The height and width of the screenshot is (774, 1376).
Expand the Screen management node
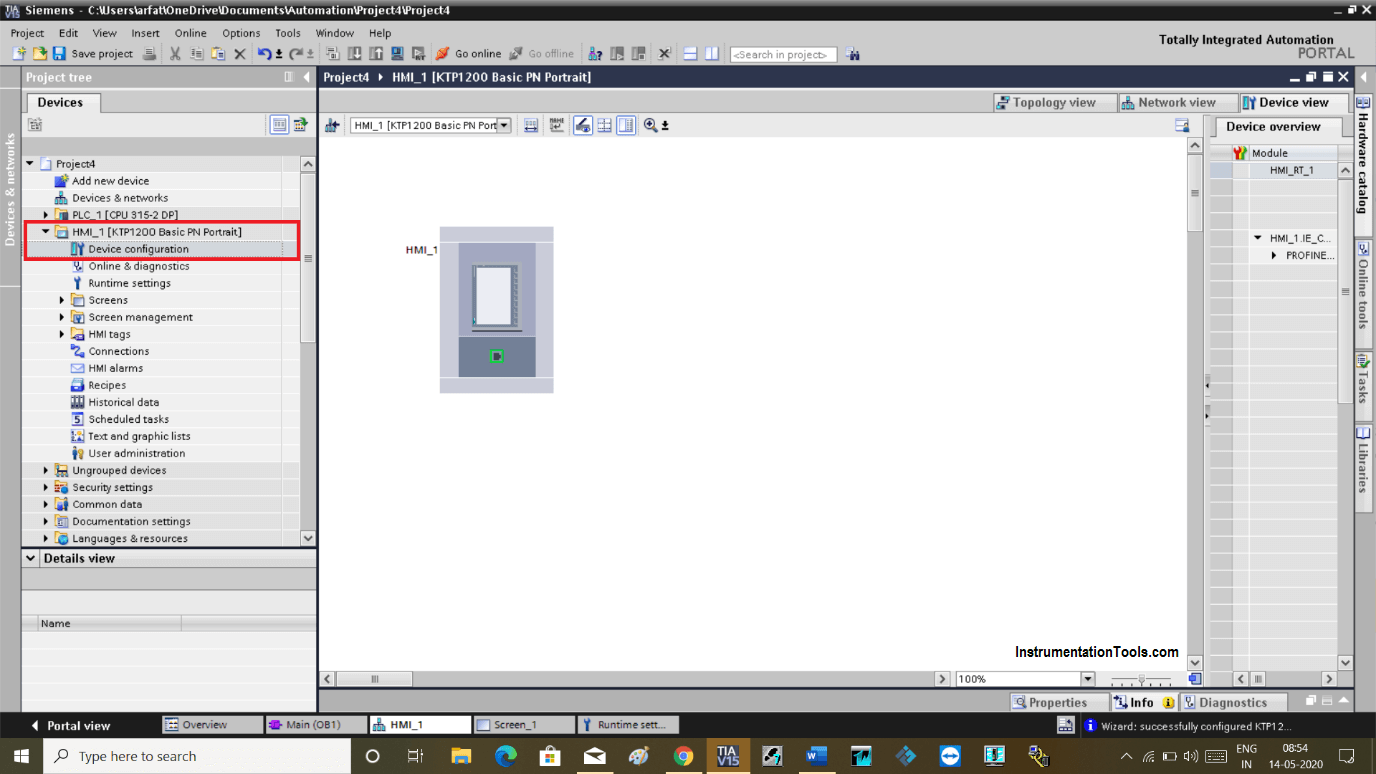(x=62, y=317)
